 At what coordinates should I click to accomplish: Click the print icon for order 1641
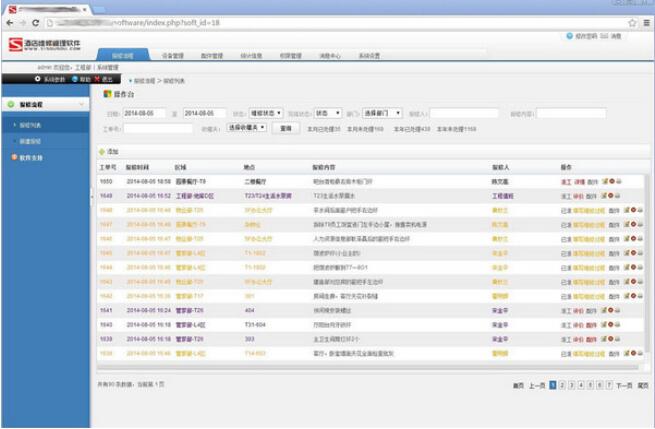(617, 311)
